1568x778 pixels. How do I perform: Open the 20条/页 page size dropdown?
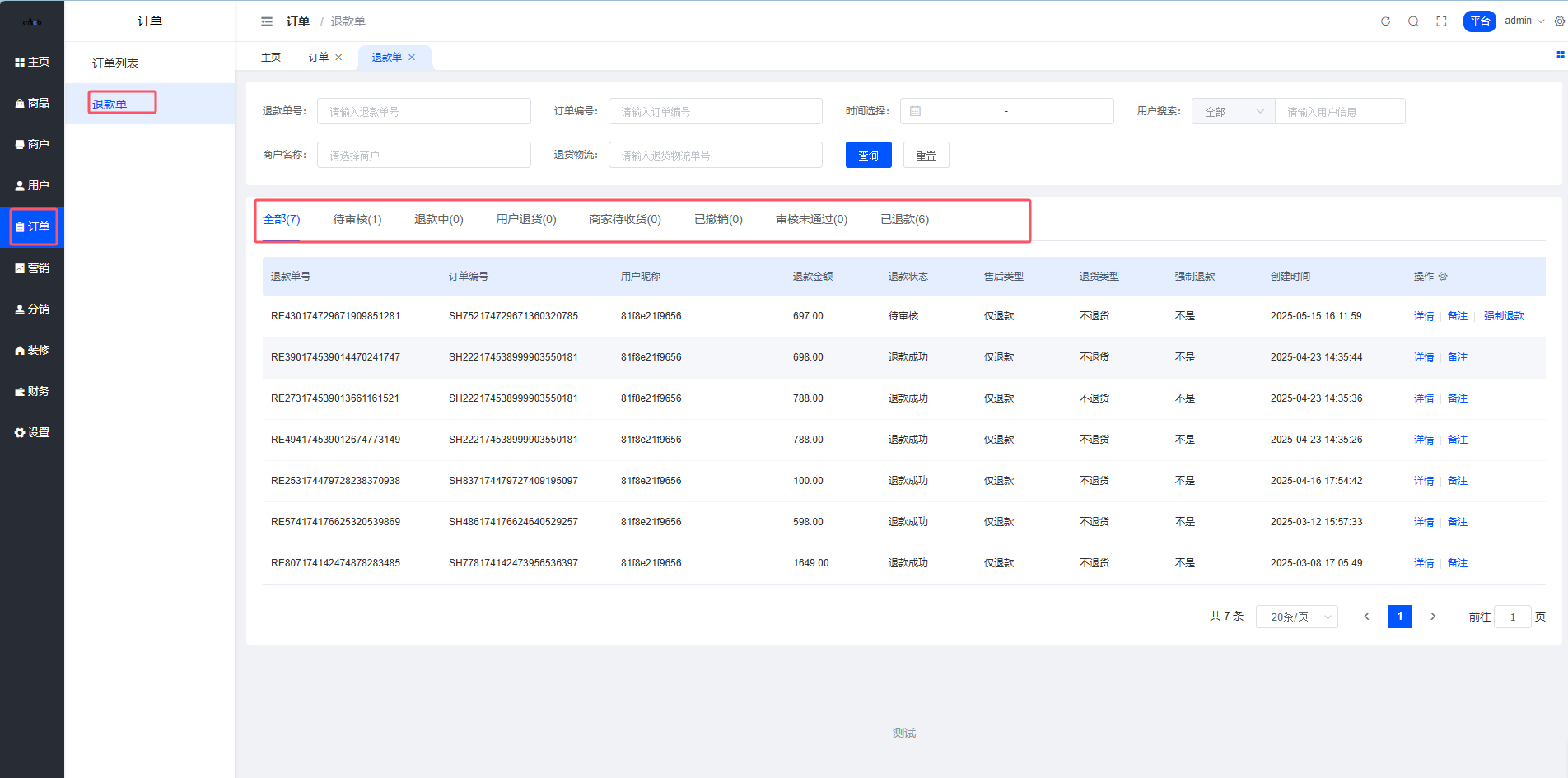pos(1296,617)
